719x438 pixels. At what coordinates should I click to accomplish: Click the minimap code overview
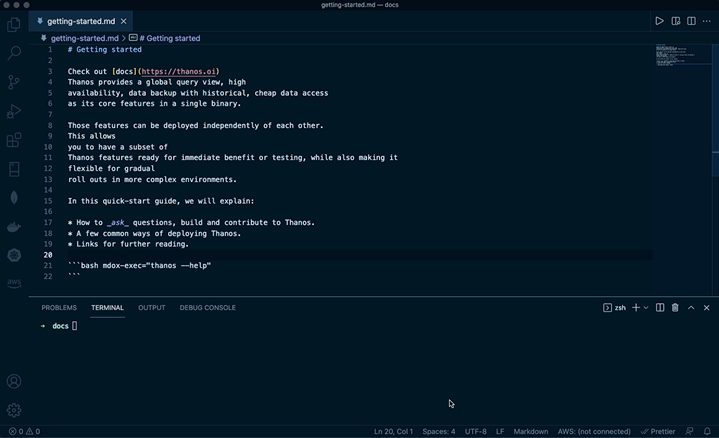pos(681,55)
